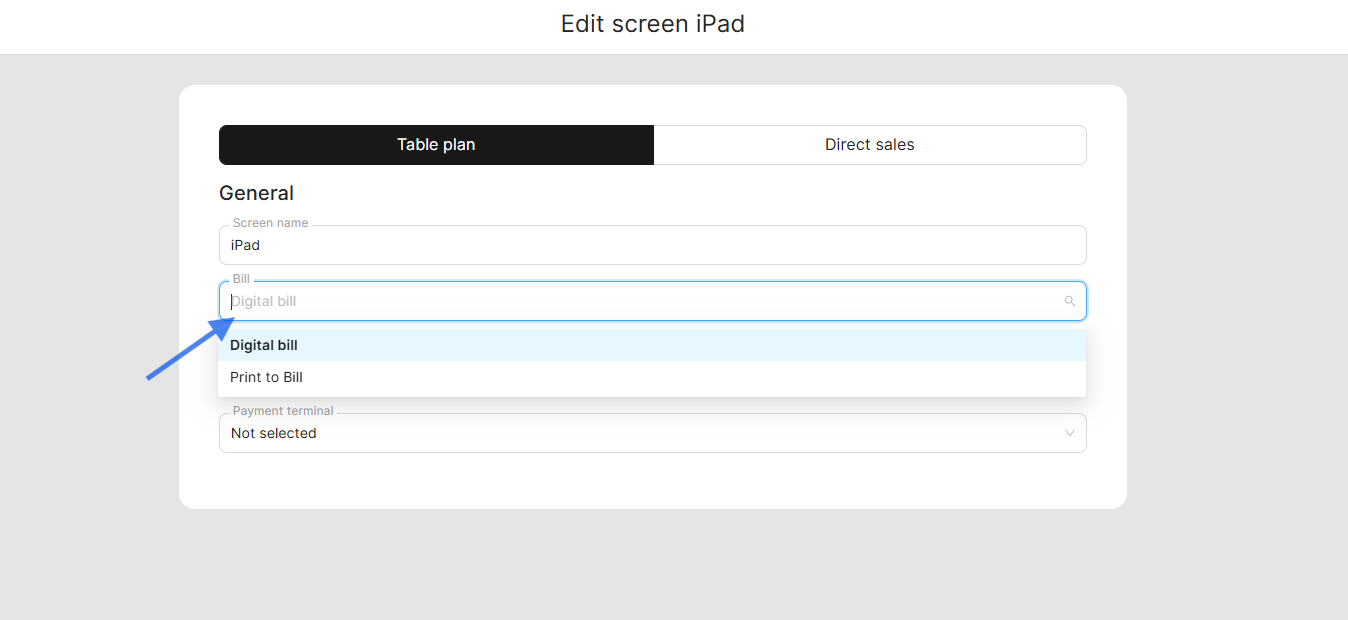Select the Digital bill option

coord(264,345)
